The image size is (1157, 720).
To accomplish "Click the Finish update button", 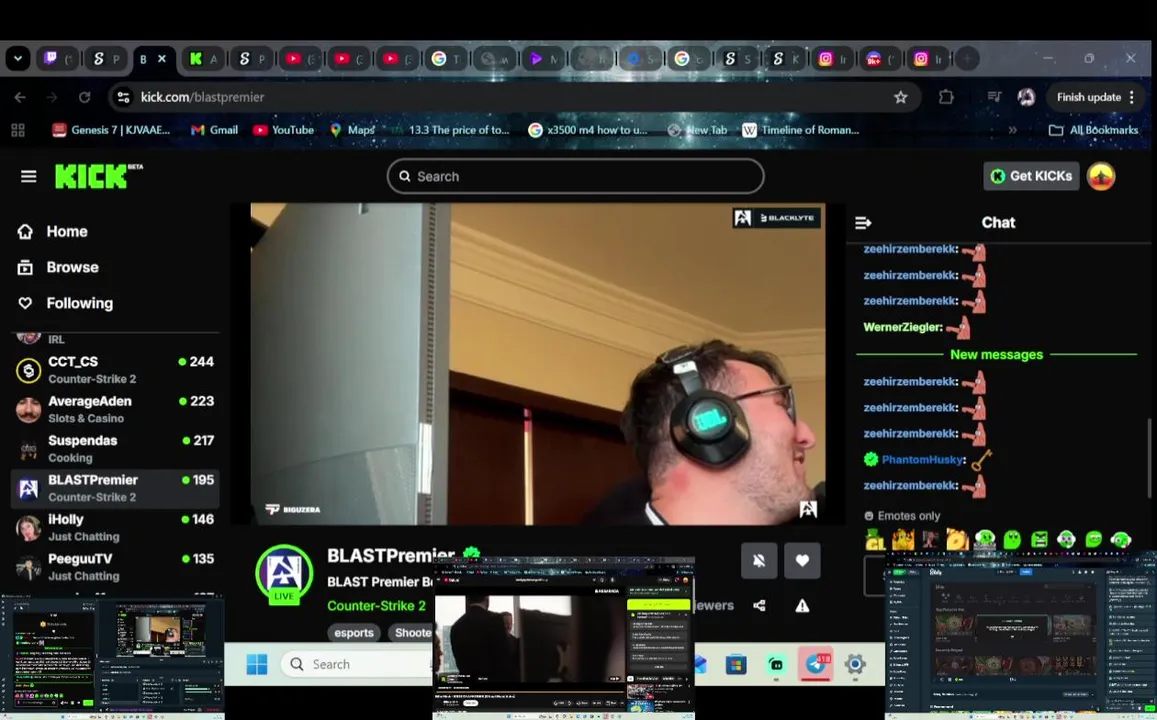I will pos(1096,97).
